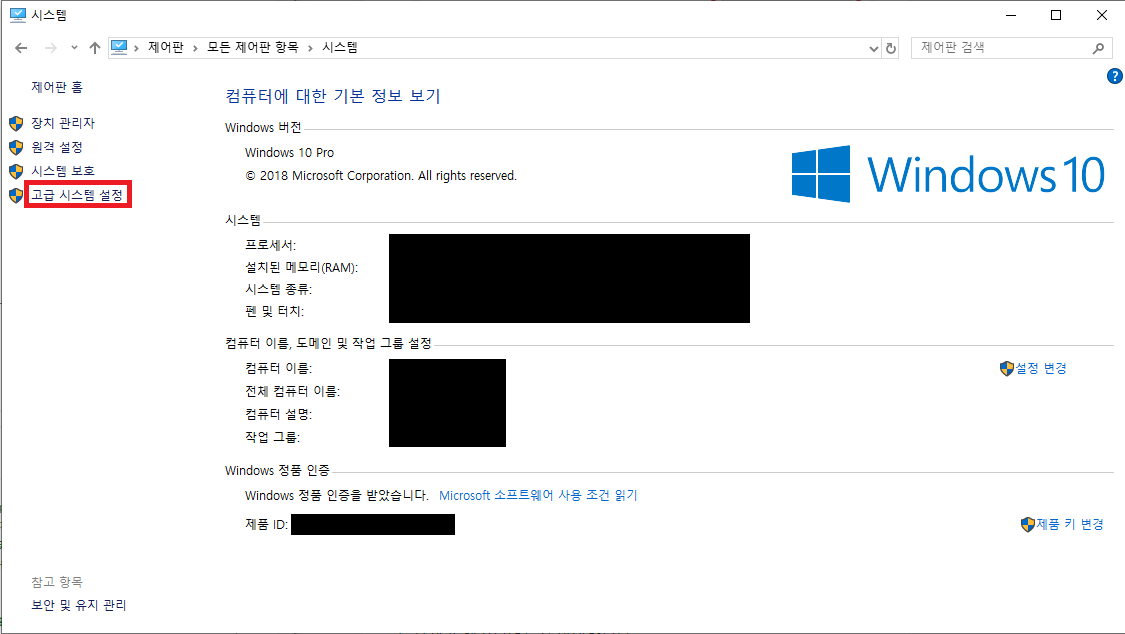Viewport: 1125px width, 634px height.
Task: Select 모든 제어판 항목 breadcrumb
Action: tap(253, 47)
